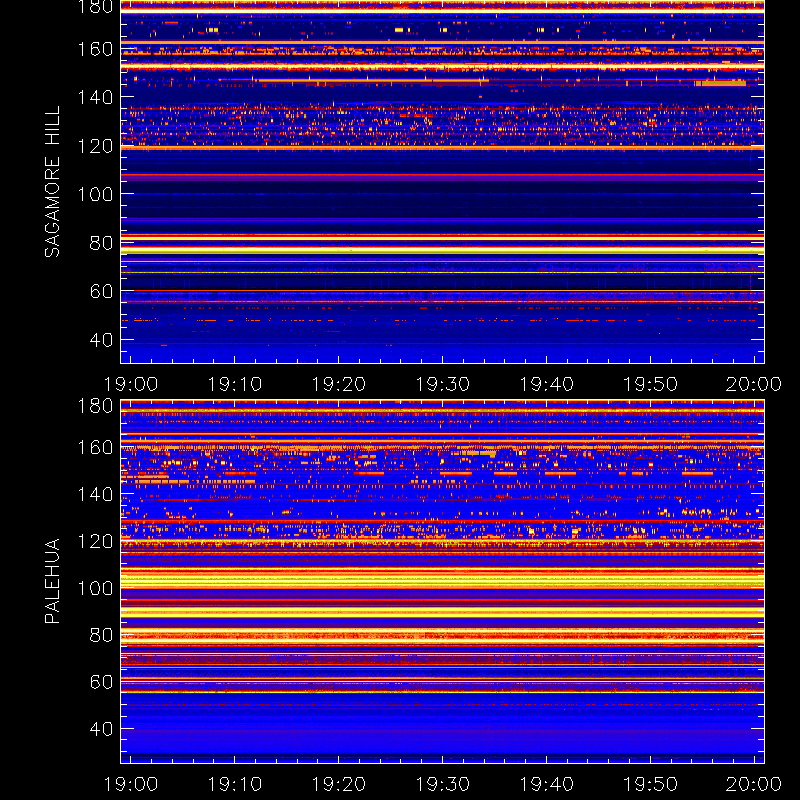Pick the 180 frequency tick on Palehua plot
The width and height of the screenshot is (800, 800).
click(95, 406)
